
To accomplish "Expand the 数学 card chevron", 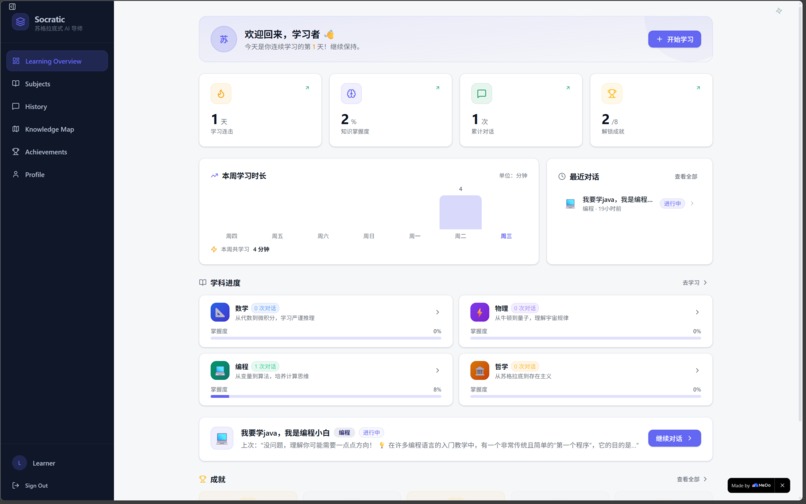I will pos(437,312).
